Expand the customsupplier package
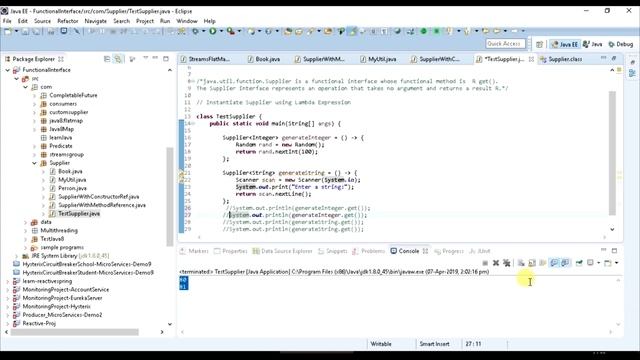 (x=34, y=112)
